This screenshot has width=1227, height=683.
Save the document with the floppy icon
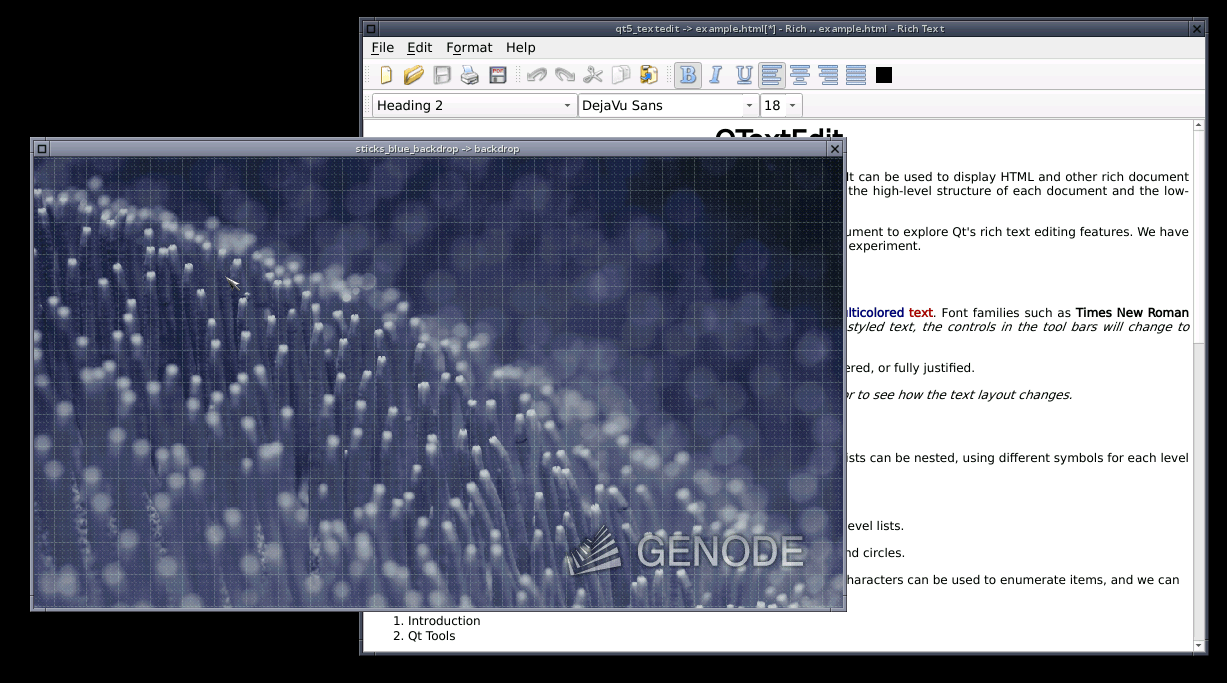coord(442,75)
